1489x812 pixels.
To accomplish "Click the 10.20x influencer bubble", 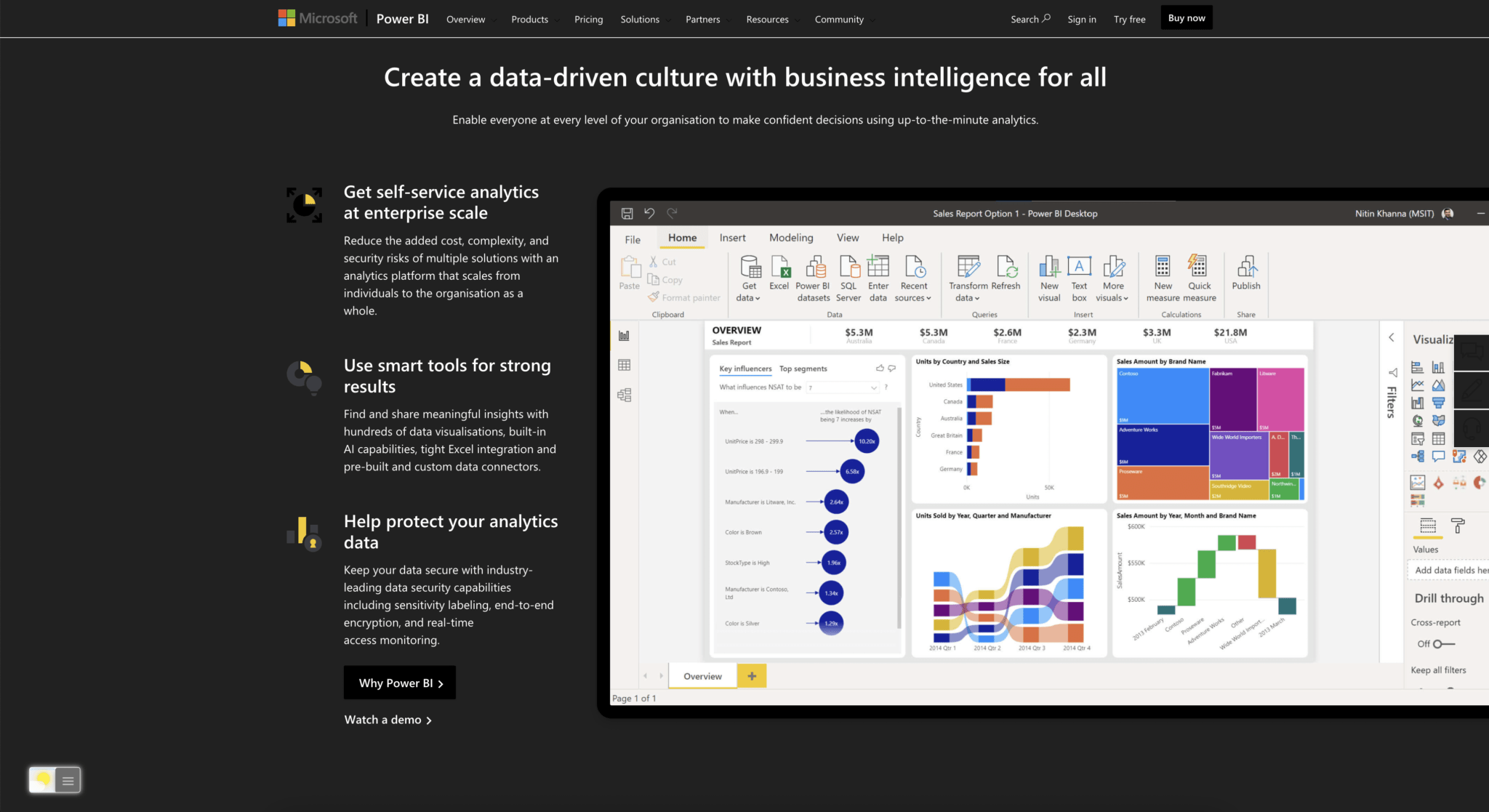I will [x=867, y=441].
